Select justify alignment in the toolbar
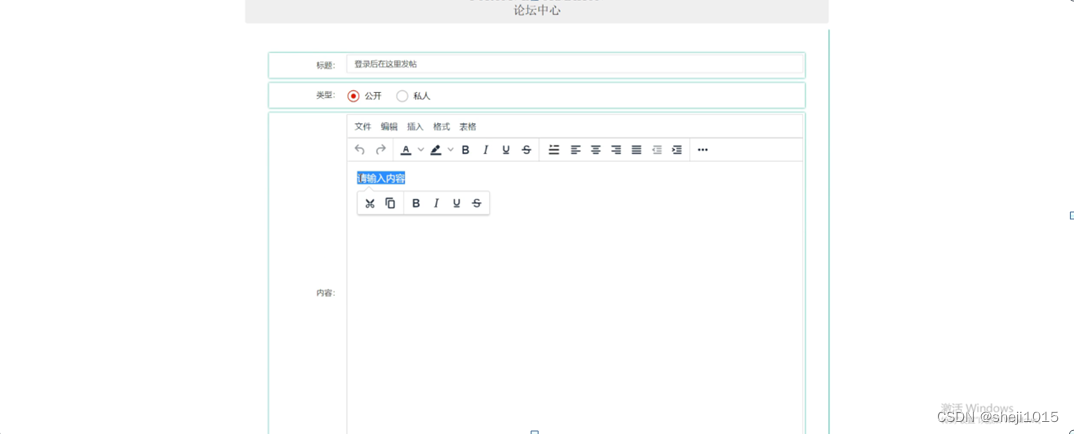 tap(636, 150)
